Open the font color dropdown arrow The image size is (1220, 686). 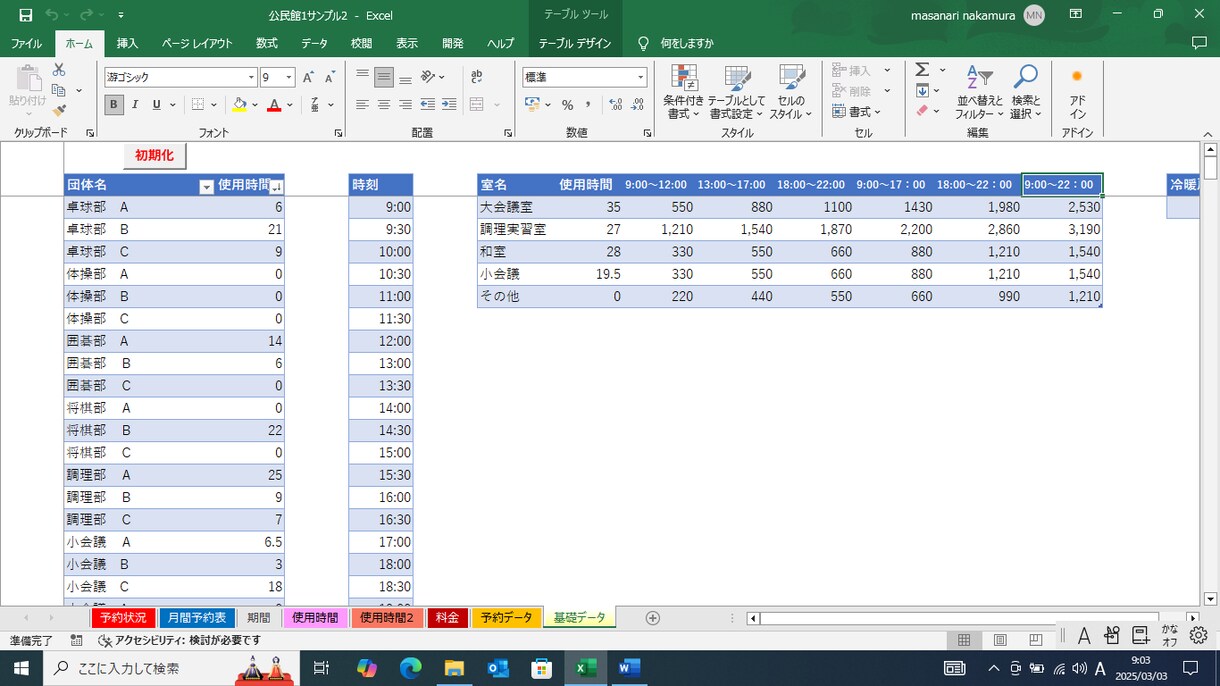[x=290, y=105]
